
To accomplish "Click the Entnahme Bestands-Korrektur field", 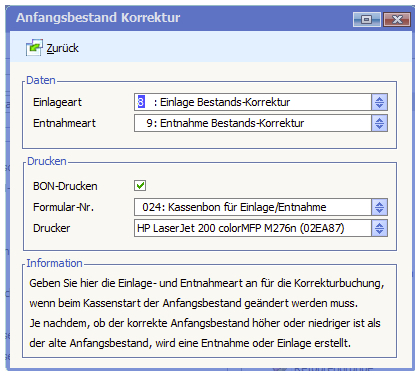I will pos(253,123).
